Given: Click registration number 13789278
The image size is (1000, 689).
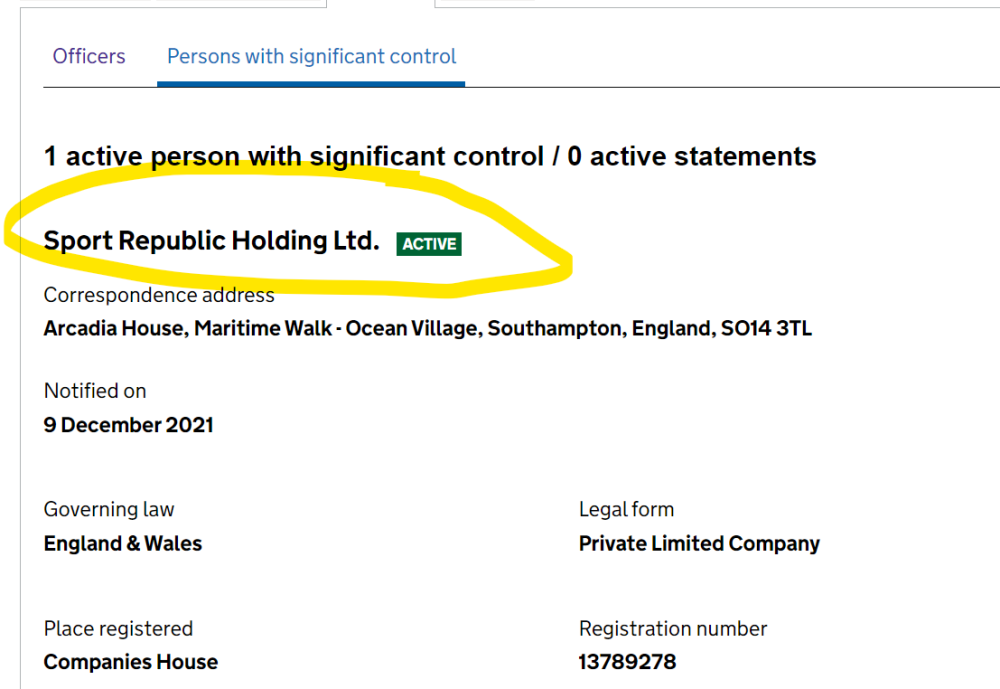Looking at the screenshot, I should (x=626, y=662).
